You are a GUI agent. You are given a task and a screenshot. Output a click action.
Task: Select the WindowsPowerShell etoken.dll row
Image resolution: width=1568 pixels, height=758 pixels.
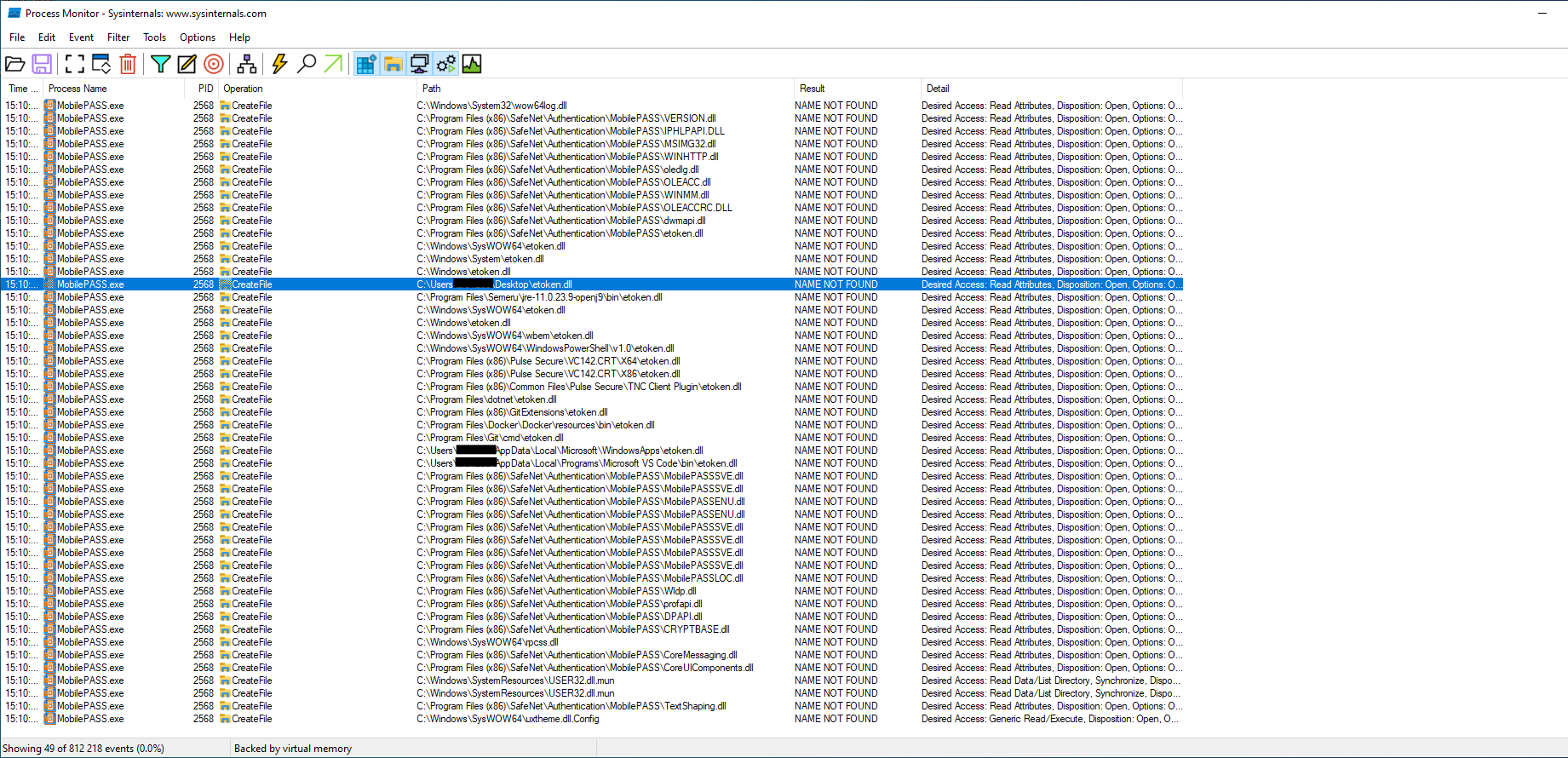pos(593,348)
